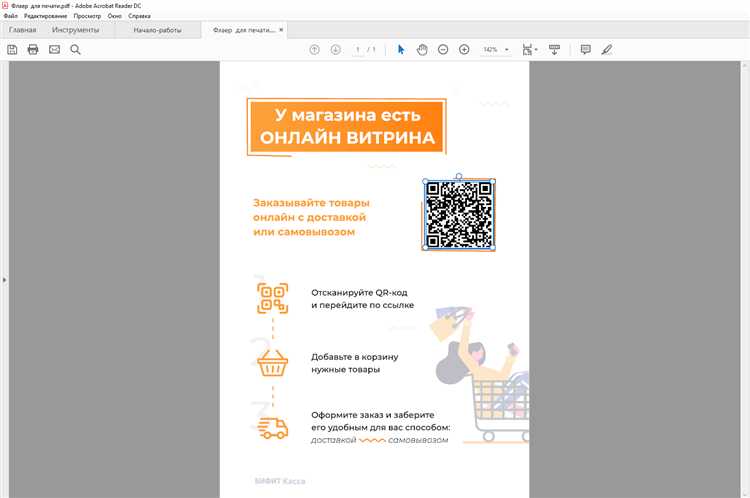Screen dimensions: 750x498
Task: Click the Save file icon
Action: click(x=12, y=49)
